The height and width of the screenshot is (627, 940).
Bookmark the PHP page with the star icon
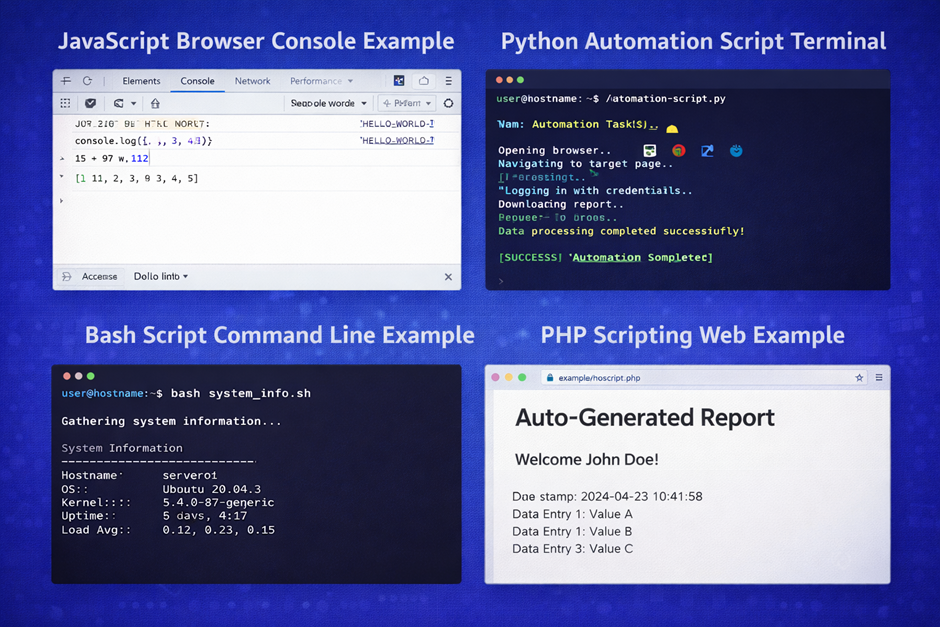[859, 378]
